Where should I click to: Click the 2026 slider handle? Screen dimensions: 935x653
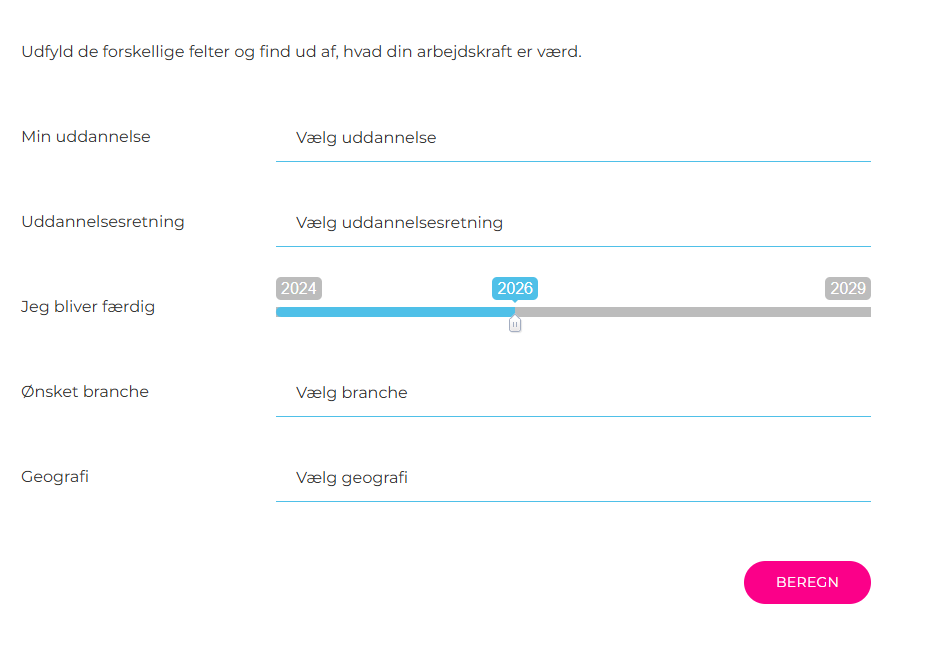514,323
